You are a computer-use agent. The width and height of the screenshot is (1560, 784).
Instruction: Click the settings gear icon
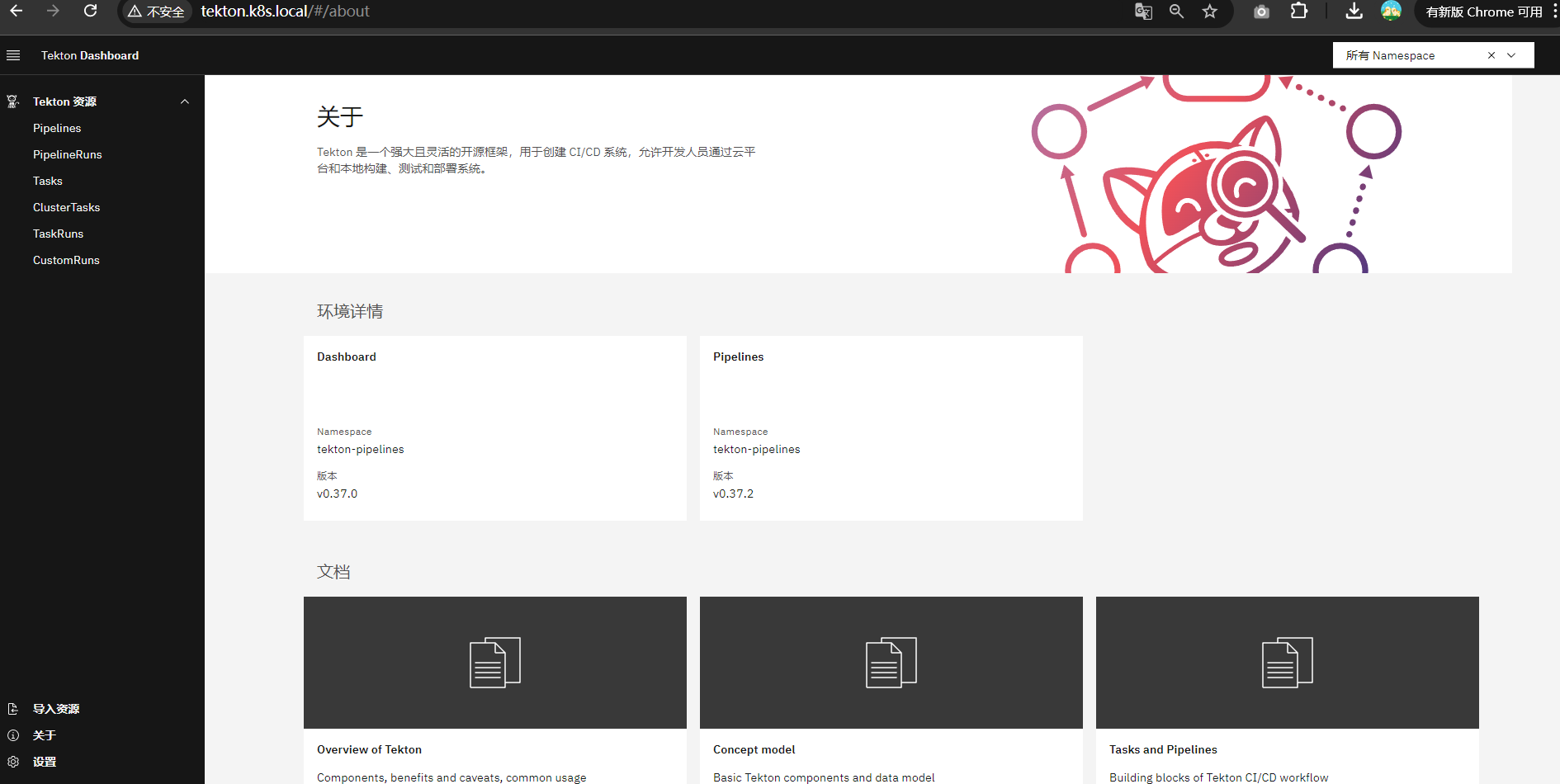(x=13, y=762)
